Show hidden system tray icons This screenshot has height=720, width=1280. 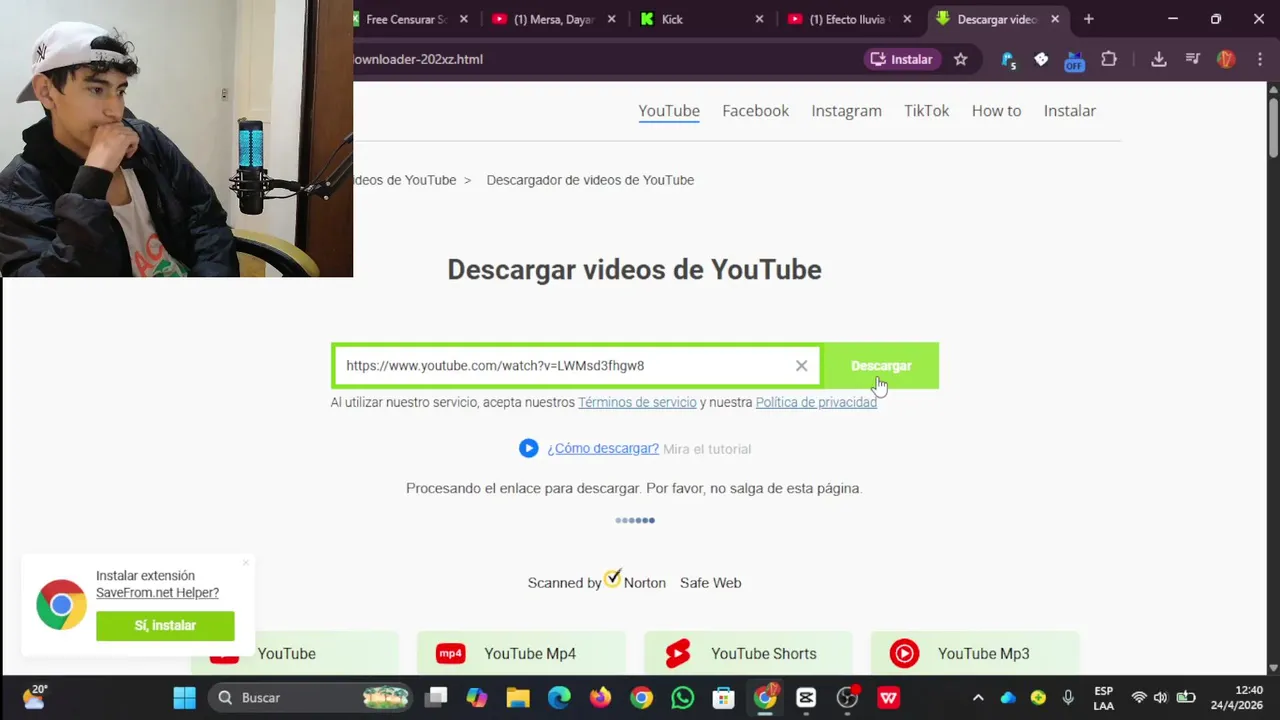click(978, 698)
